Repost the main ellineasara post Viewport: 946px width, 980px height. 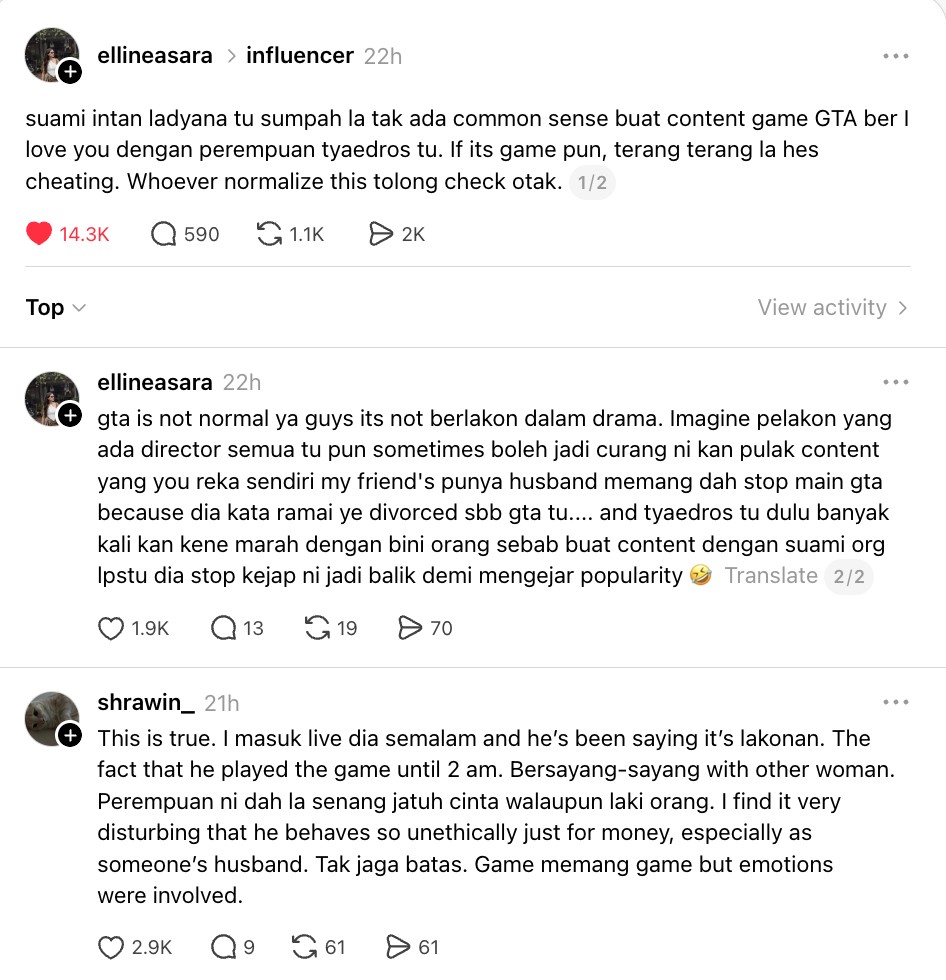click(x=269, y=234)
